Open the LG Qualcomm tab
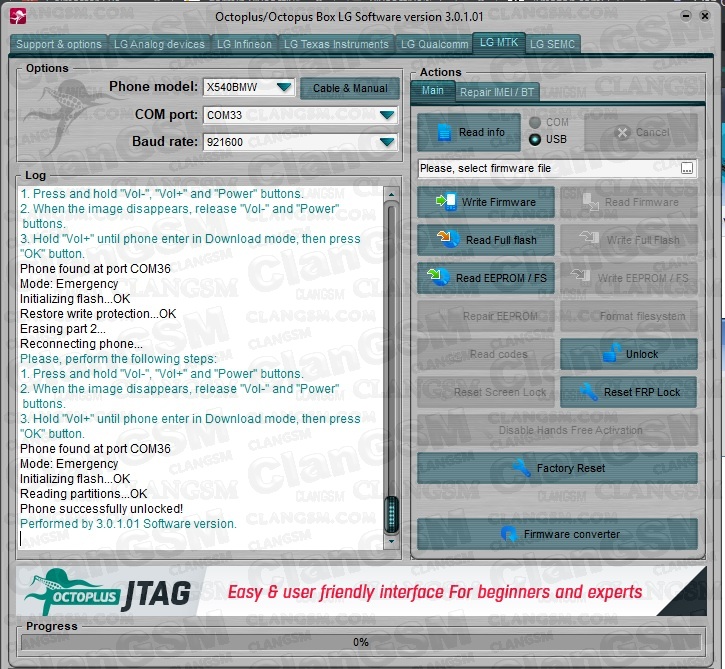 (434, 44)
